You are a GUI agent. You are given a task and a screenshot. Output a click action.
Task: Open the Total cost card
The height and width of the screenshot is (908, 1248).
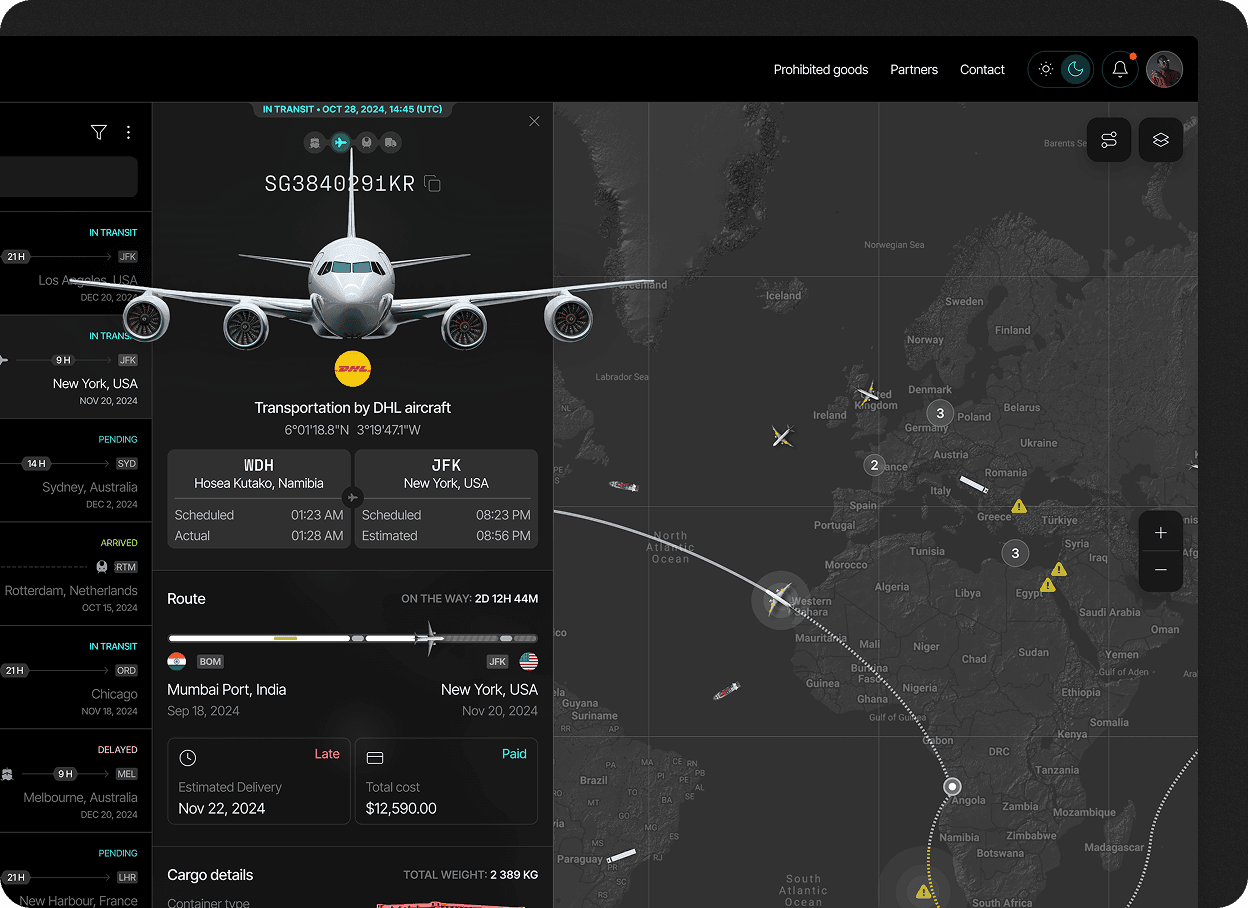point(446,781)
